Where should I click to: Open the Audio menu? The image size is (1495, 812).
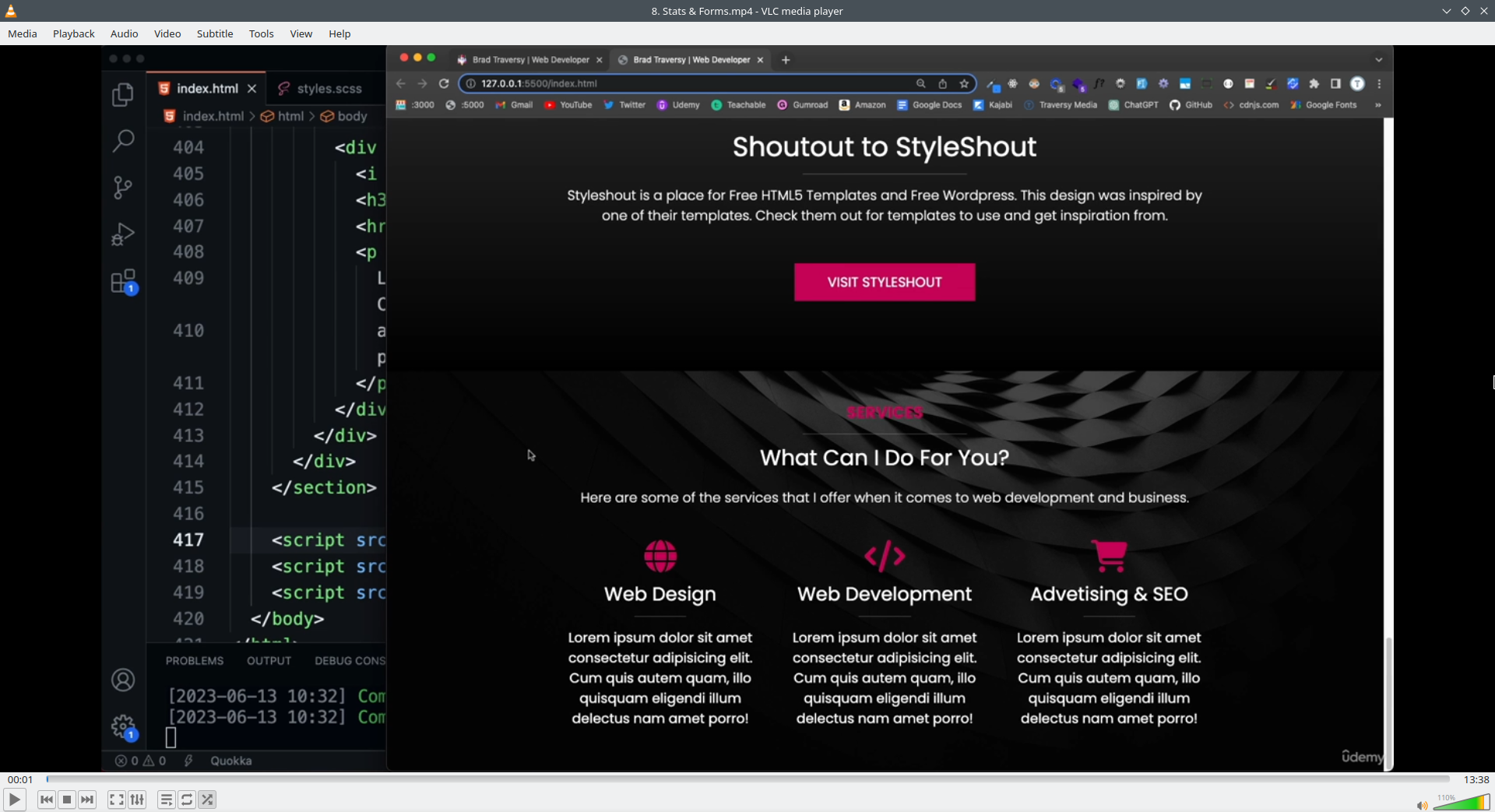[125, 33]
